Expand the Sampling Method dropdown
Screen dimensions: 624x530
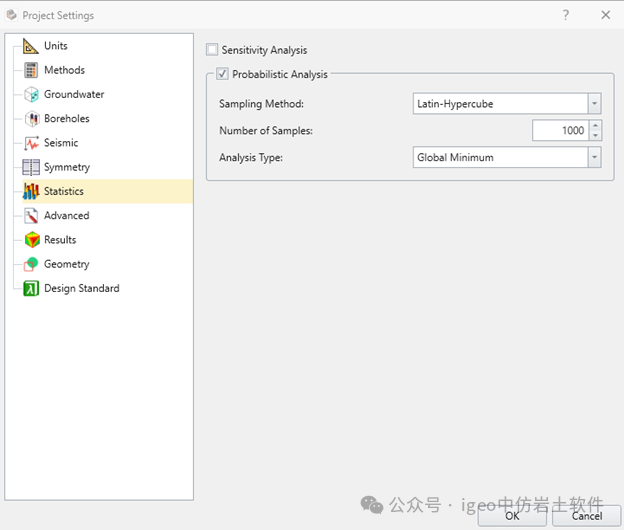(x=594, y=104)
